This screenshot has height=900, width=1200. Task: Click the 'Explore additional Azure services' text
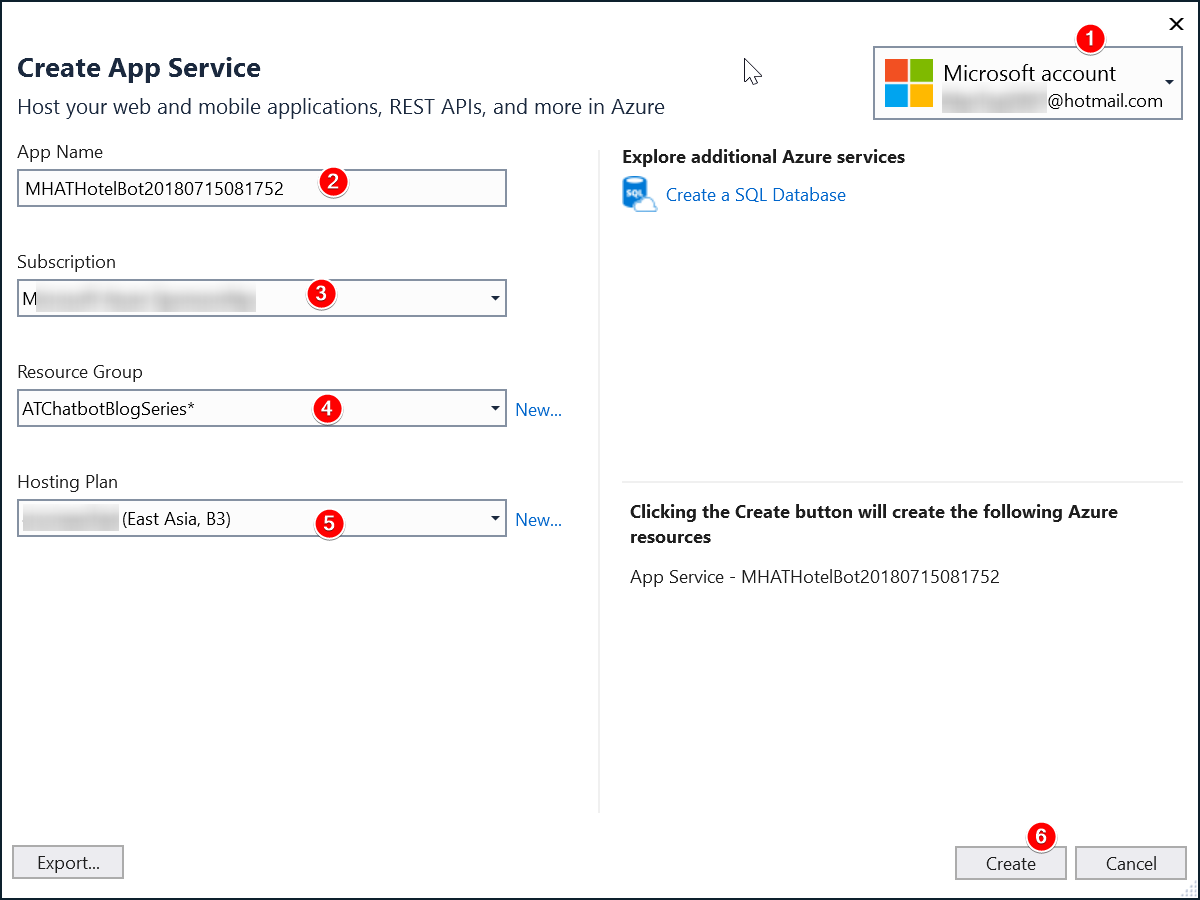click(x=763, y=157)
